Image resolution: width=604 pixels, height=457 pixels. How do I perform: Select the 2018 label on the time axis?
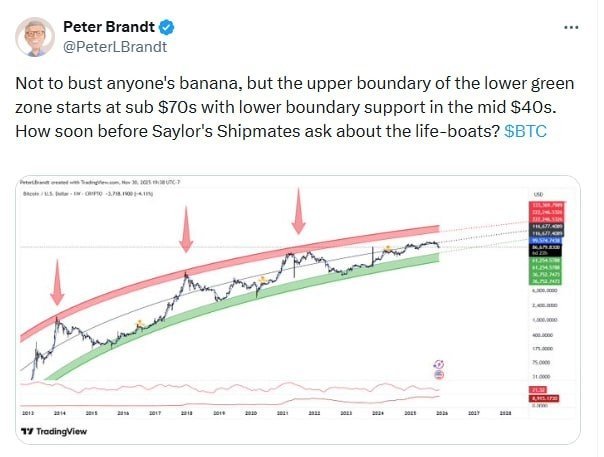(x=187, y=410)
